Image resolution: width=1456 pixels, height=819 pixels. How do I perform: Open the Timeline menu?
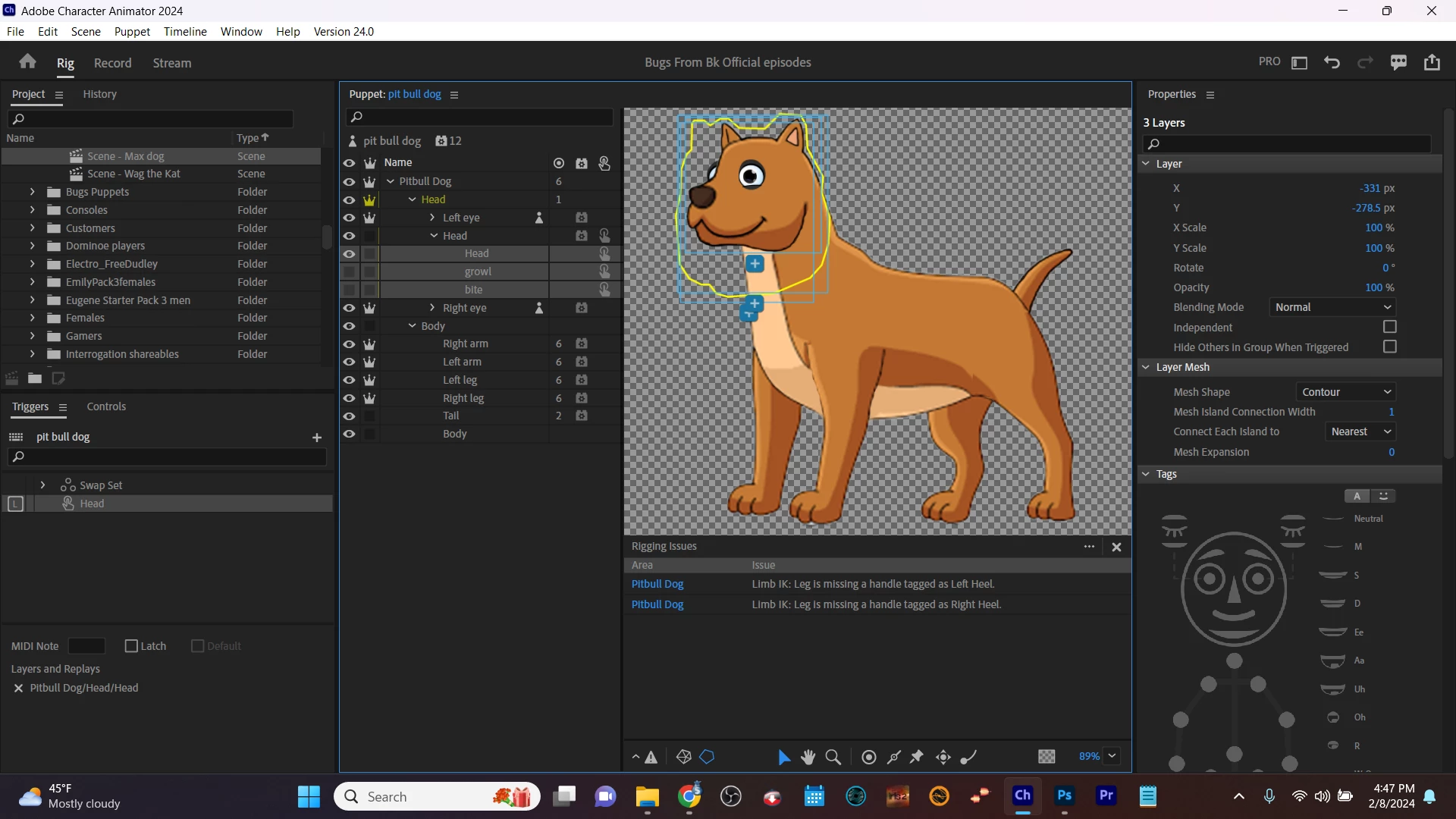[185, 31]
